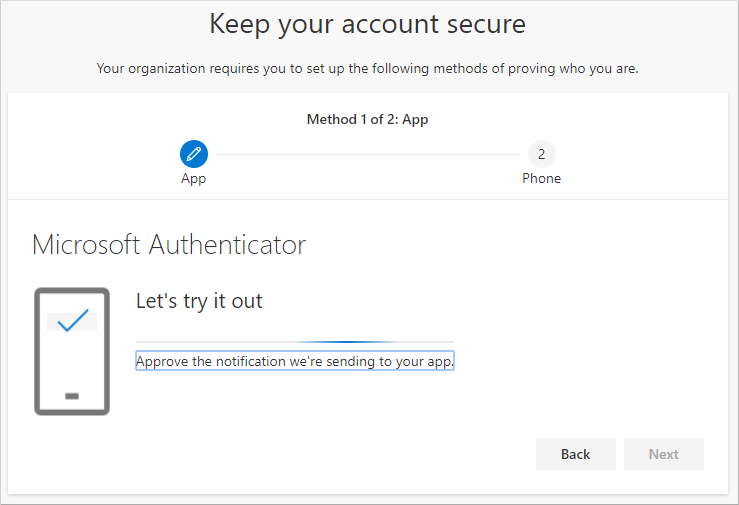Go back with the Back button
The image size is (739, 505).
575,454
